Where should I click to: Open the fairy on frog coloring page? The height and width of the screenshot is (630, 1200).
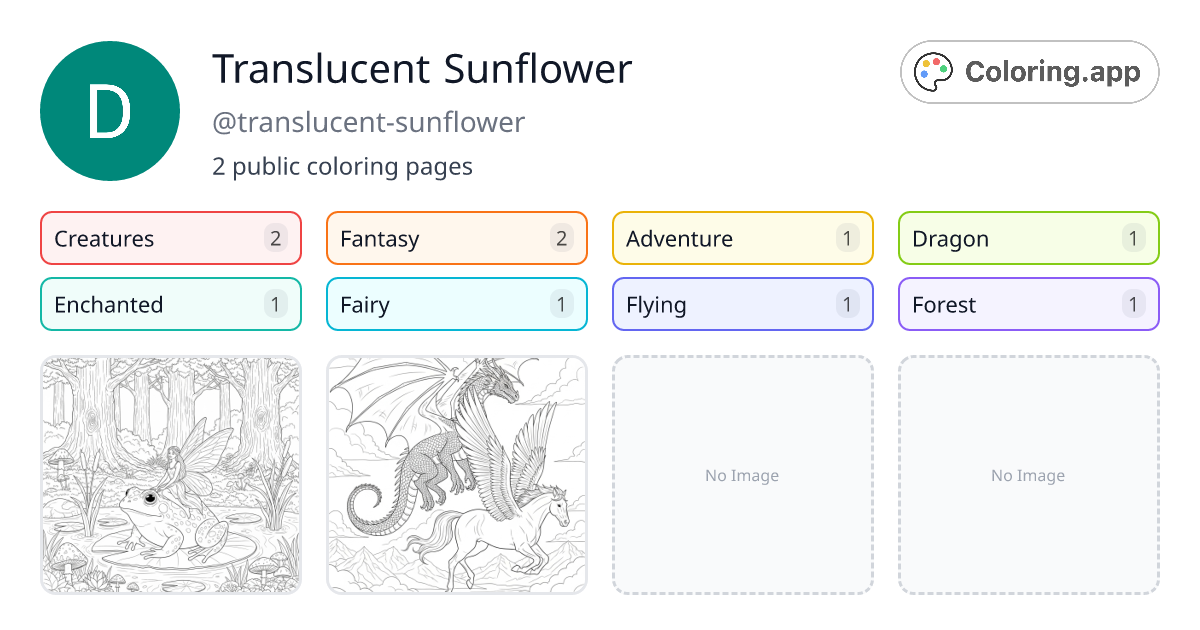click(x=171, y=475)
